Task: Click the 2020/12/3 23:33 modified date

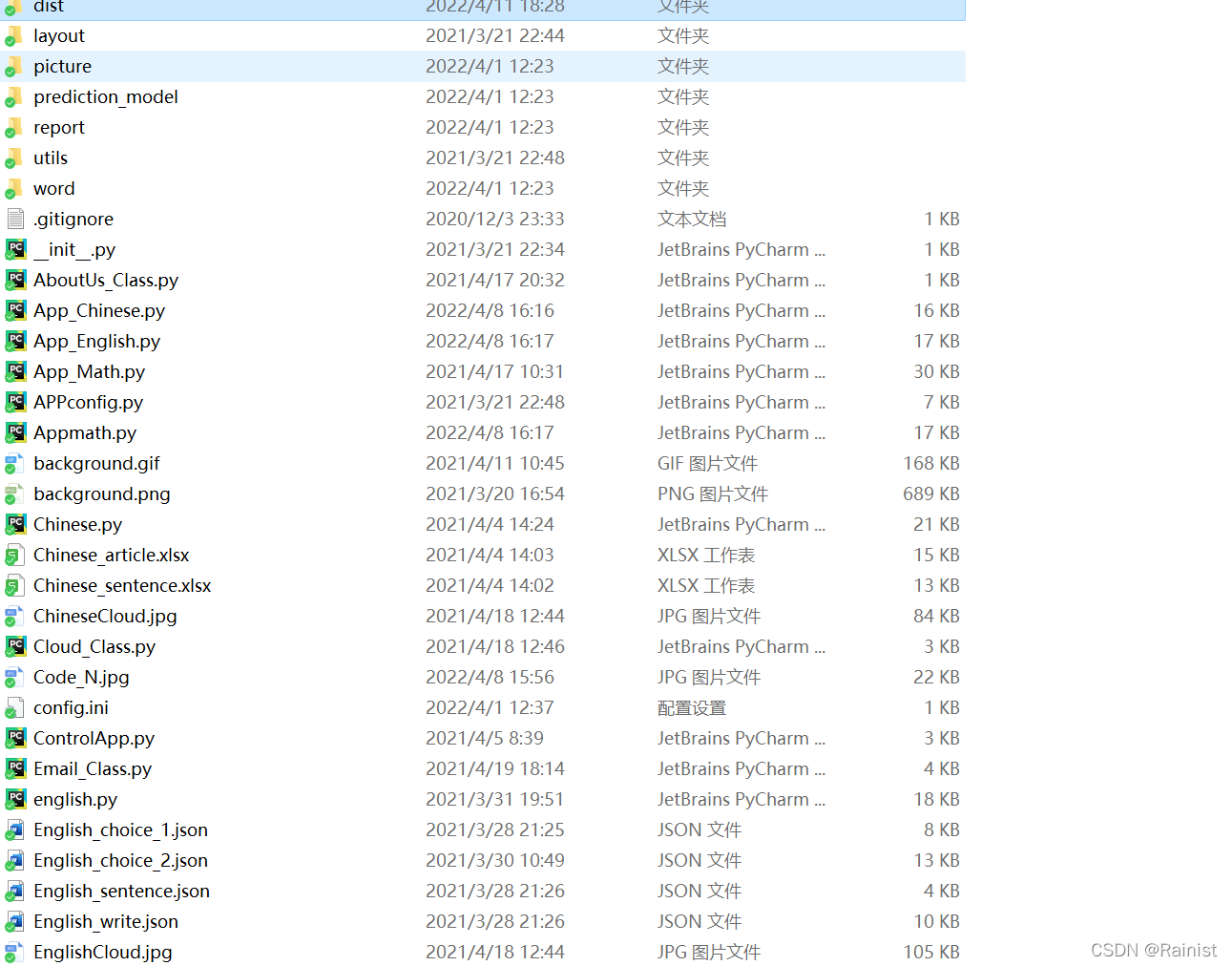Action: 495,220
